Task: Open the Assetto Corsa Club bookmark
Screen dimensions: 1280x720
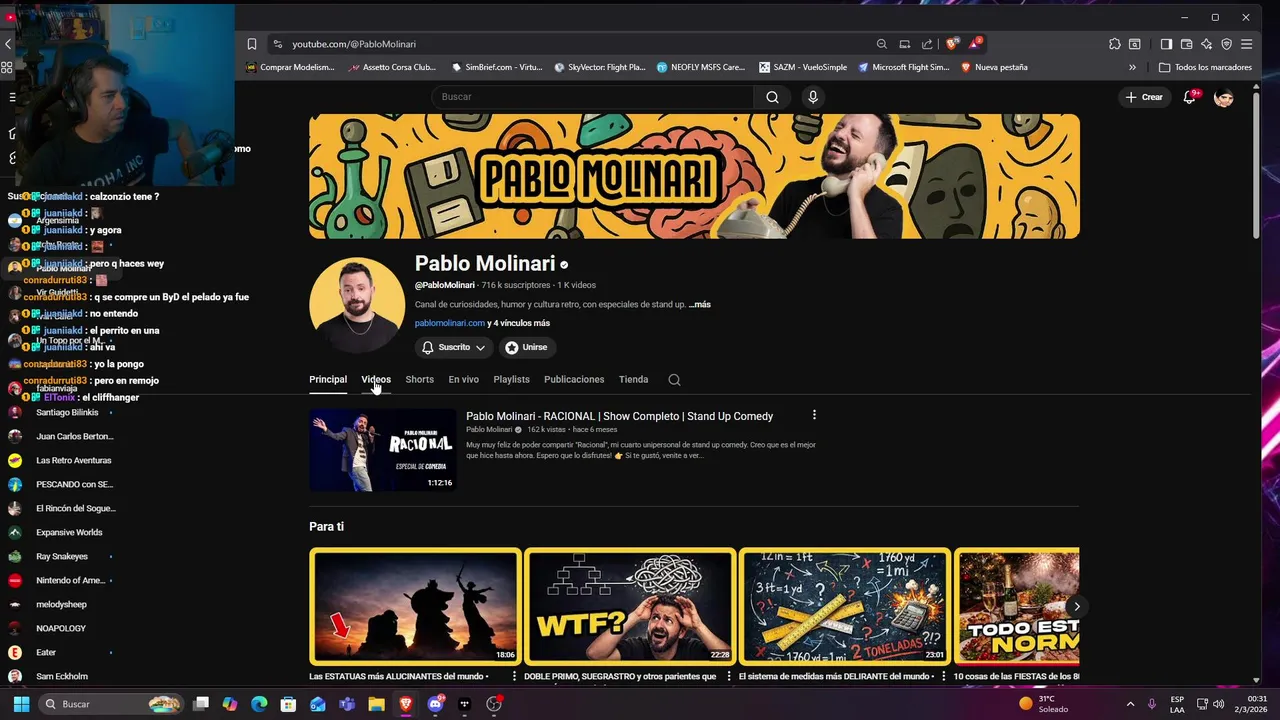Action: point(392,67)
